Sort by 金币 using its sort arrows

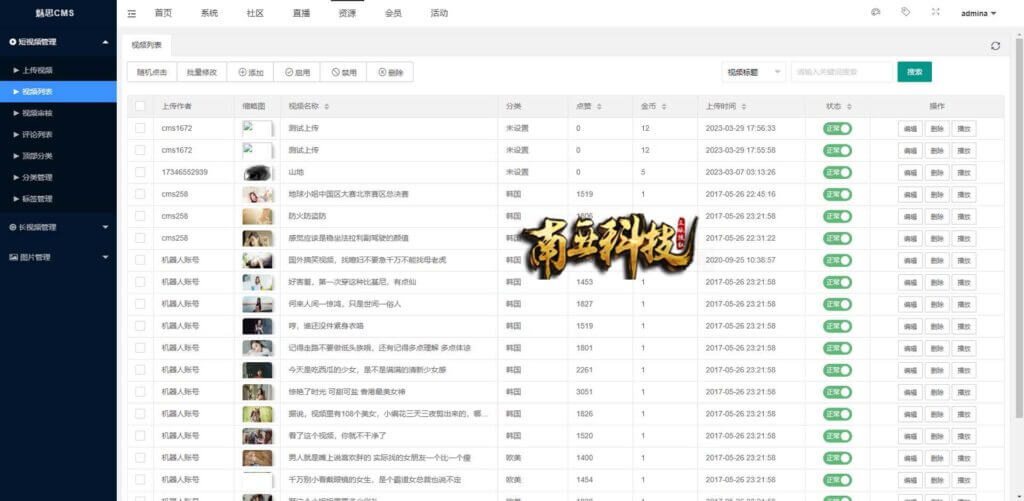click(664, 106)
